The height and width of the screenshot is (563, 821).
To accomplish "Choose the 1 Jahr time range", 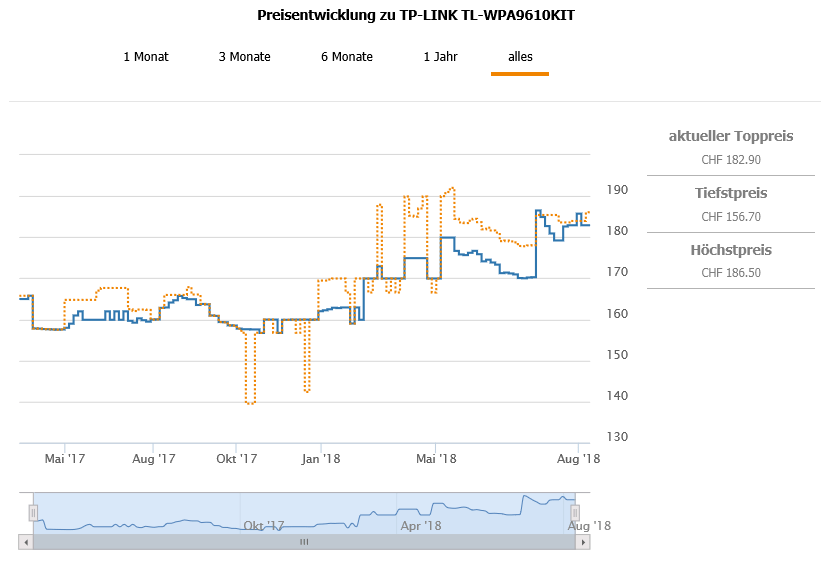I will click(x=440, y=57).
